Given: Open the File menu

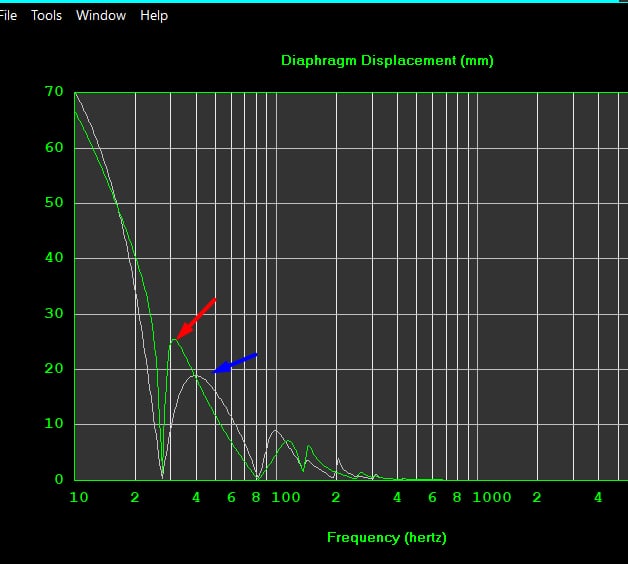Looking at the screenshot, I should tap(8, 16).
